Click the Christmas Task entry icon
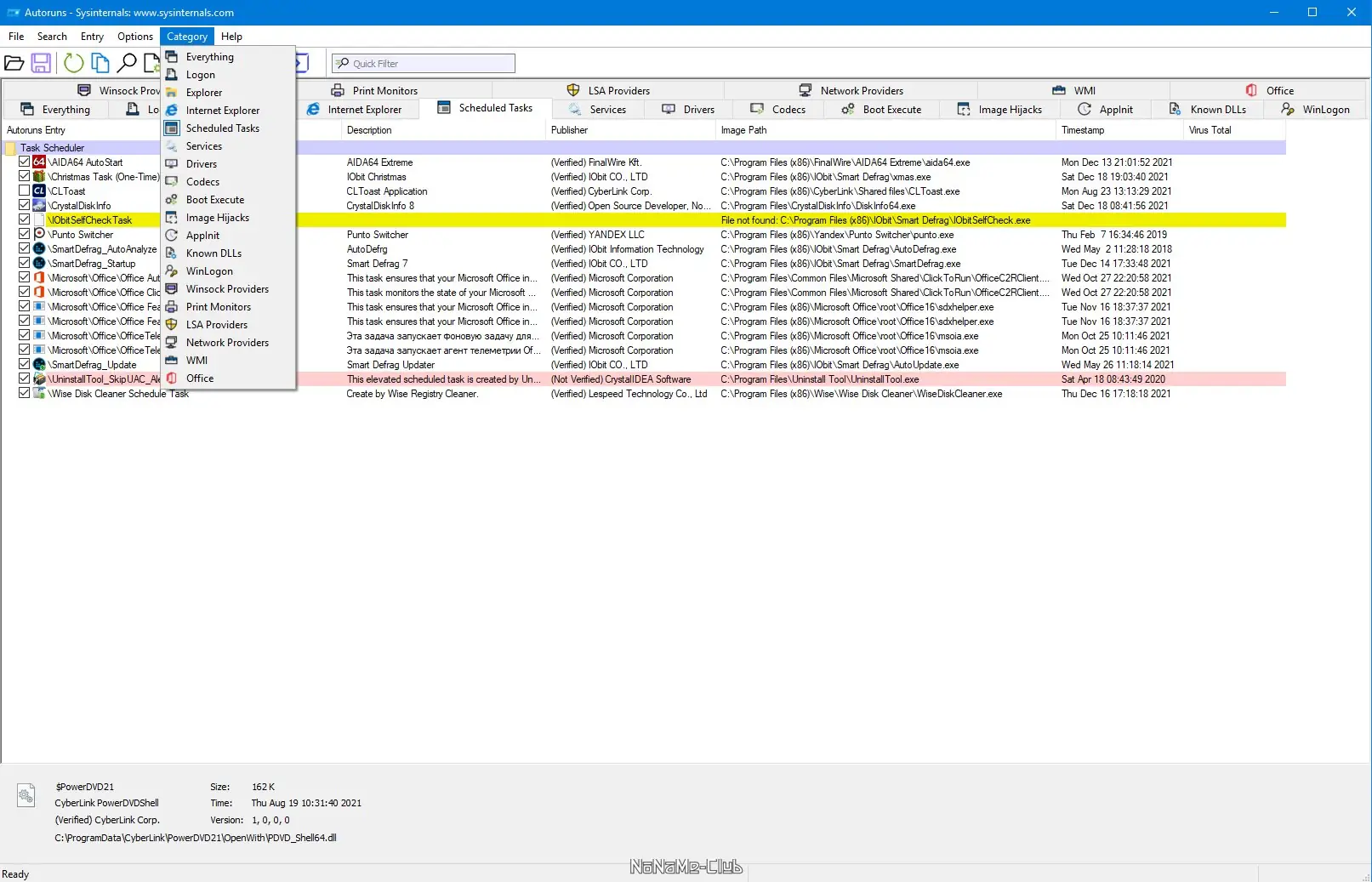 pos(39,177)
